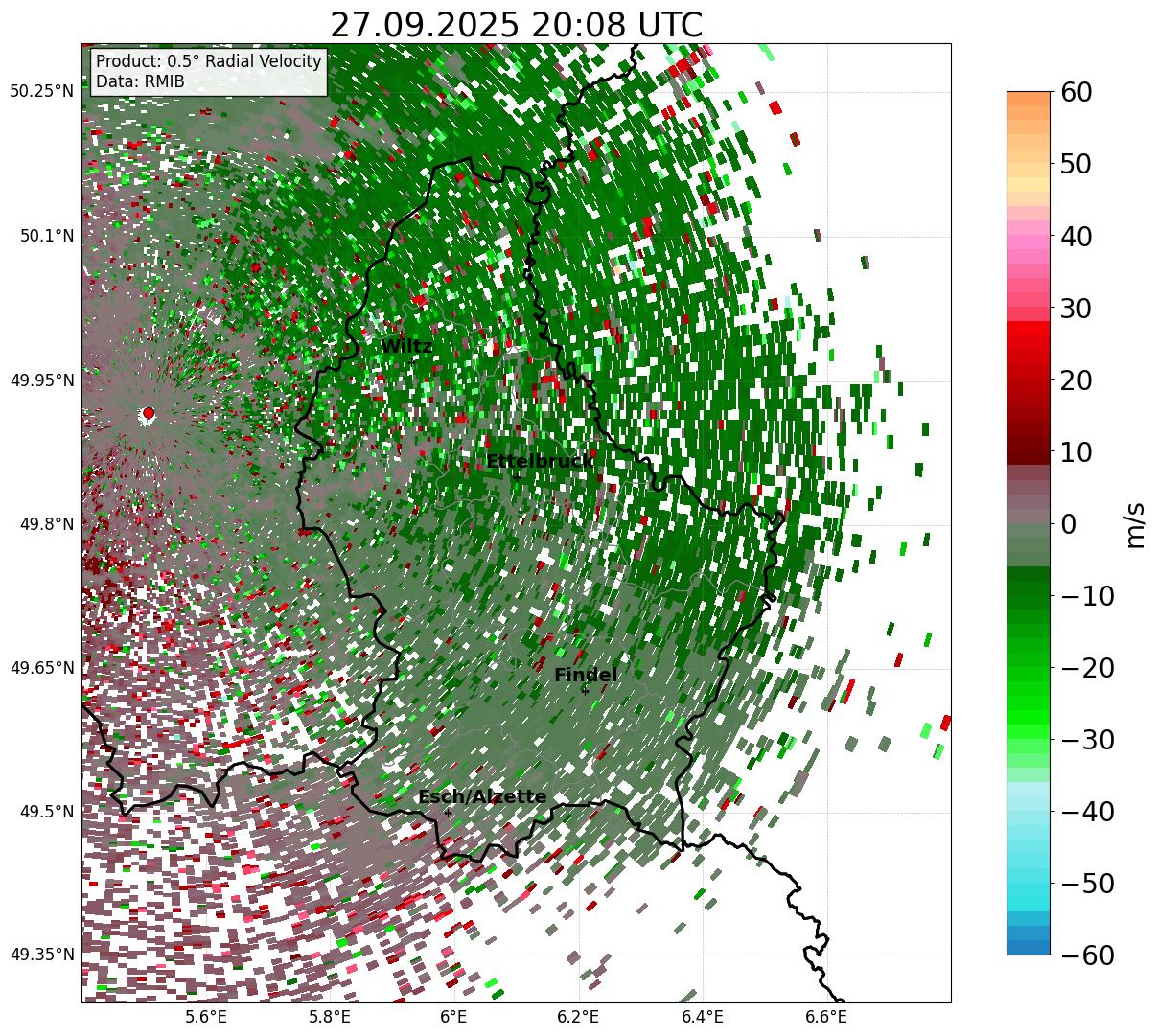The width and height of the screenshot is (1157, 1036).
Task: Click the 49.65°N latitude tick label
Action: 42,668
